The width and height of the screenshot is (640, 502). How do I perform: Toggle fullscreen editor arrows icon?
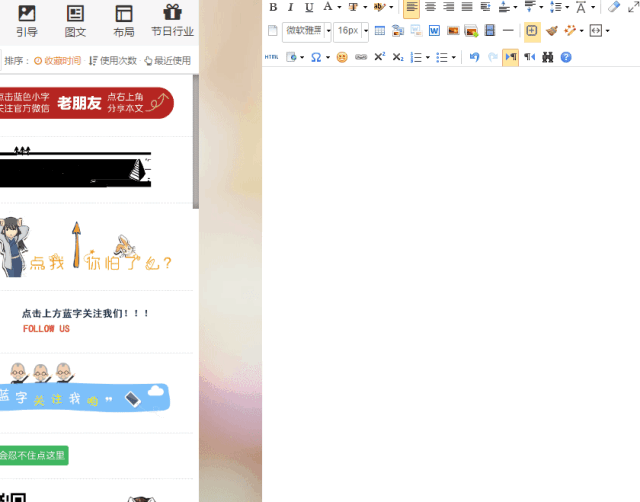[633, 7]
